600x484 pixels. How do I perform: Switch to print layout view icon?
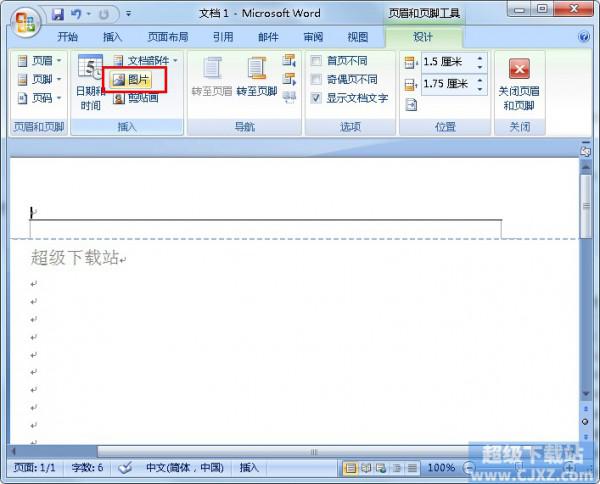tap(350, 468)
